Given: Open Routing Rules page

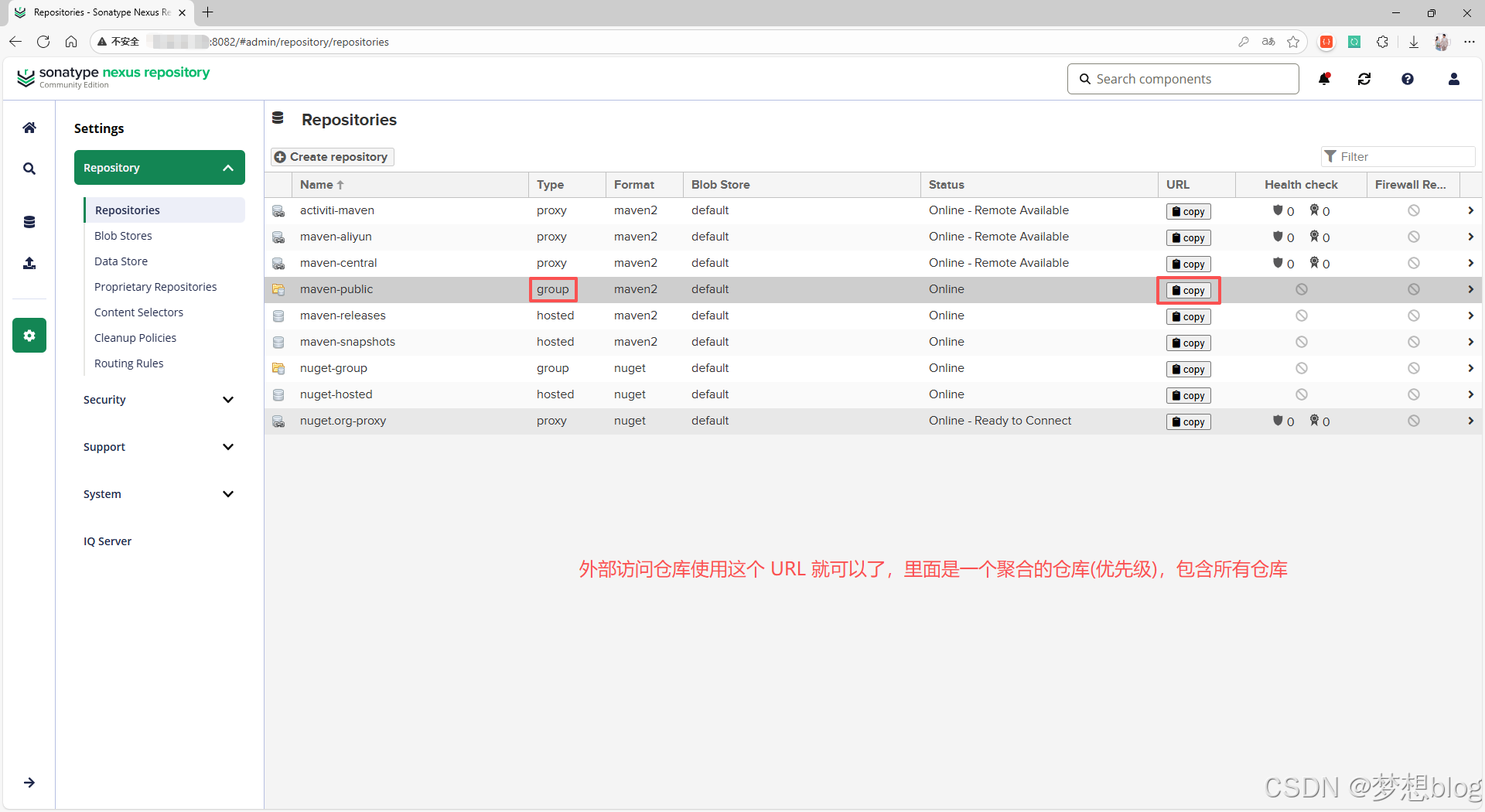Looking at the screenshot, I should (x=128, y=363).
